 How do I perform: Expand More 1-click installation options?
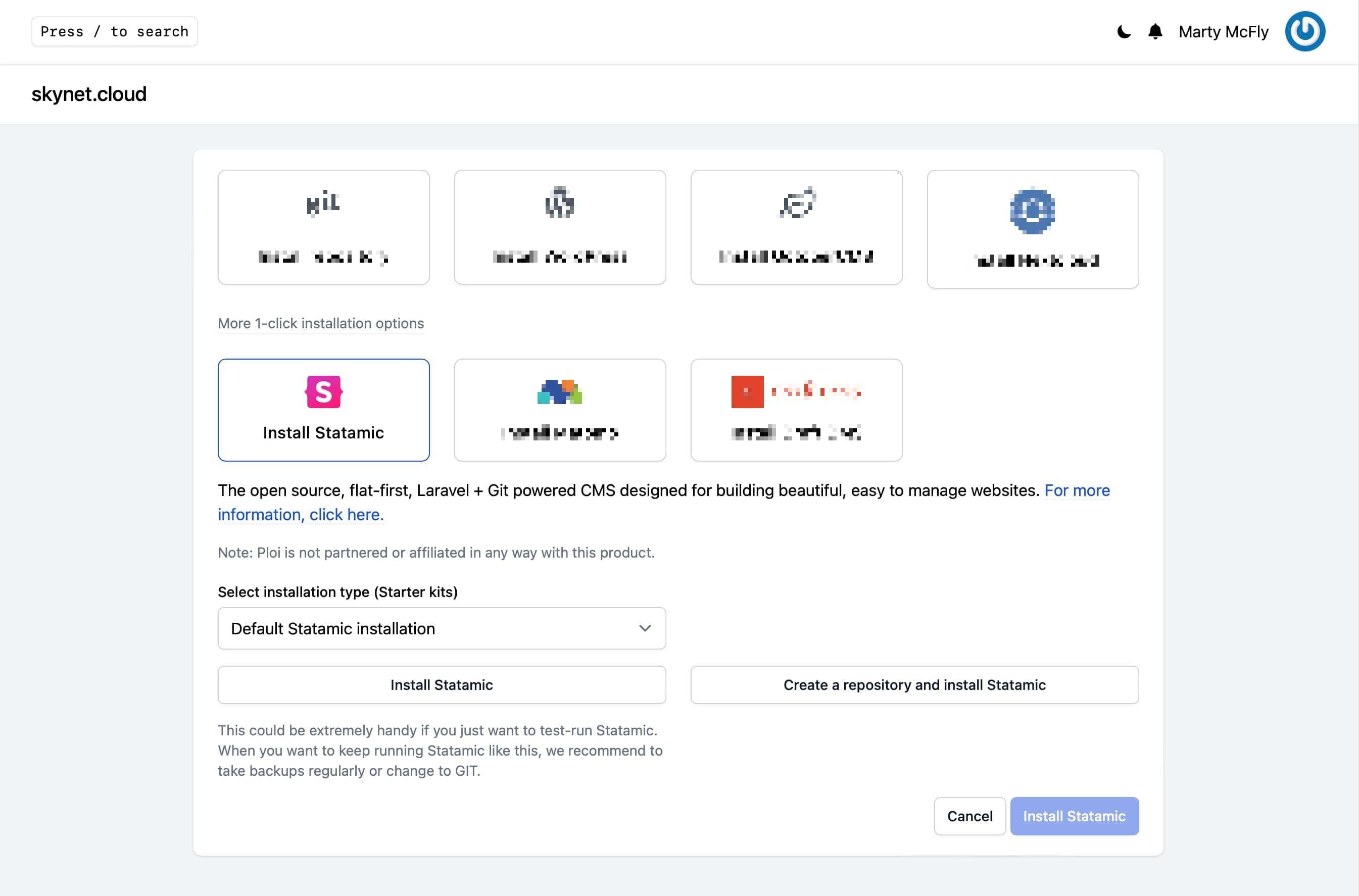(x=321, y=323)
